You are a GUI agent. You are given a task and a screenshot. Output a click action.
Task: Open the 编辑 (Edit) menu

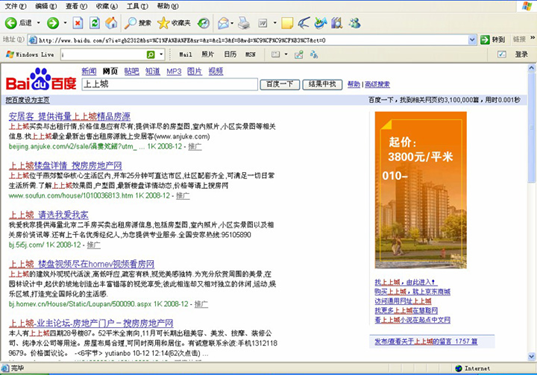coord(46,6)
